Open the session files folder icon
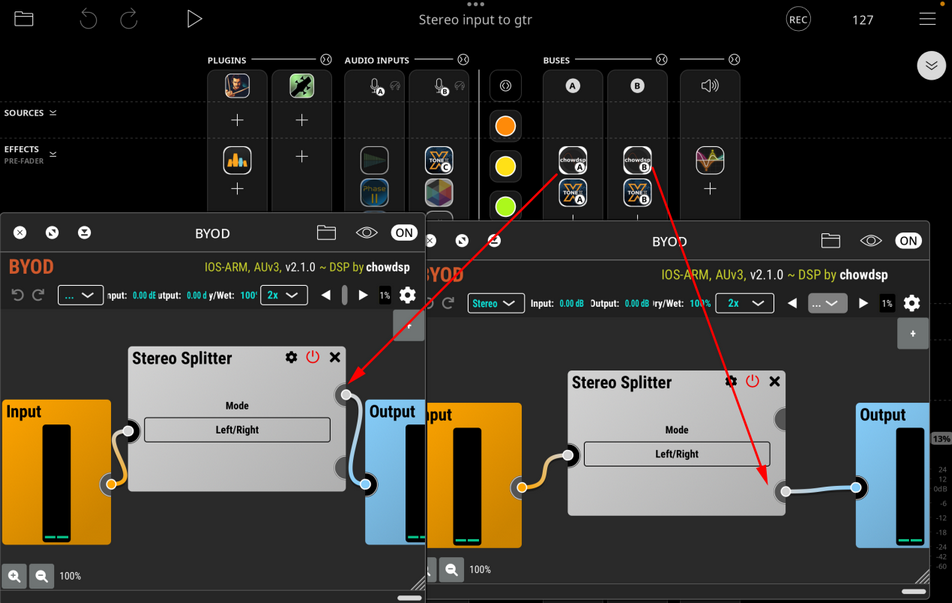 pyautogui.click(x=24, y=19)
